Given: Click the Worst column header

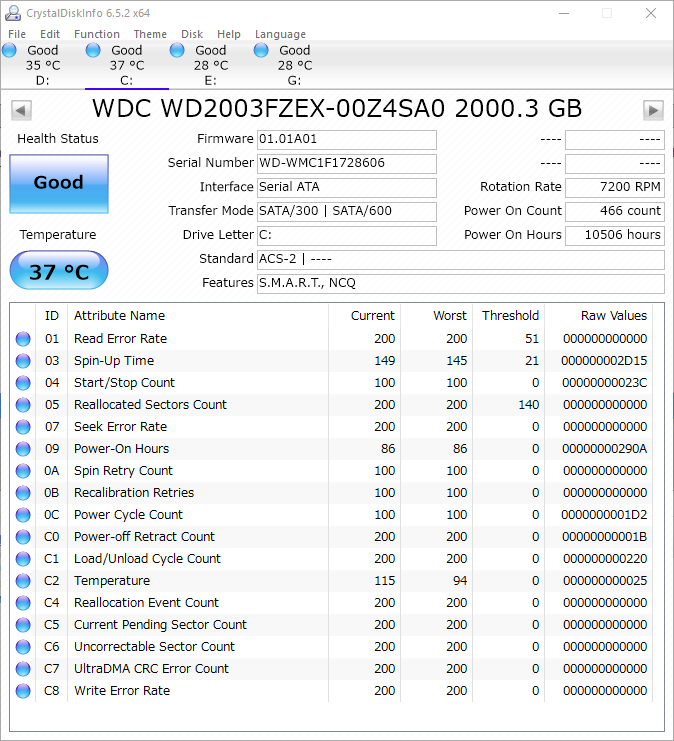Looking at the screenshot, I should pyautogui.click(x=436, y=316).
